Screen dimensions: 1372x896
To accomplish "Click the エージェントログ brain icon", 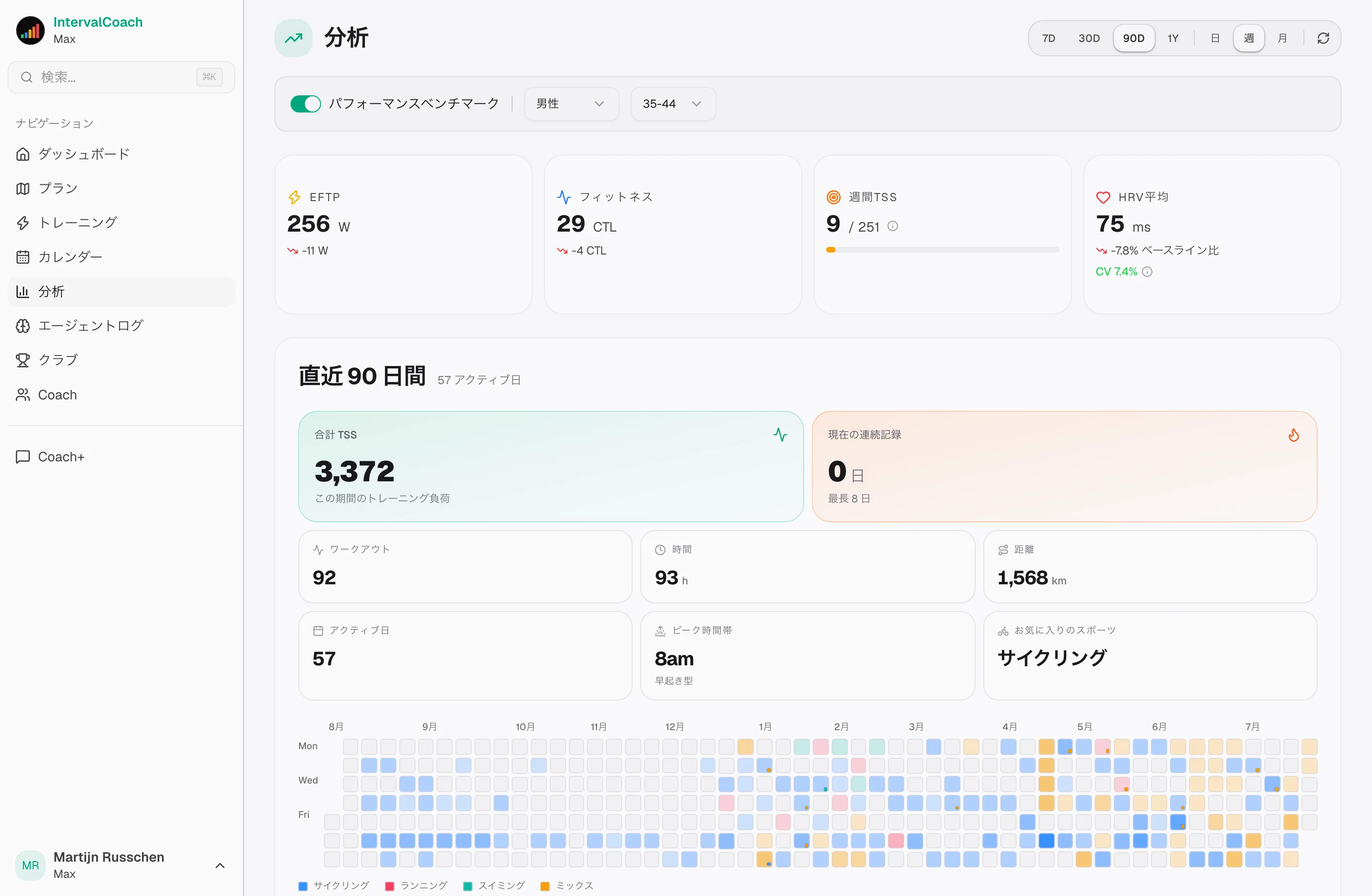I will [22, 326].
